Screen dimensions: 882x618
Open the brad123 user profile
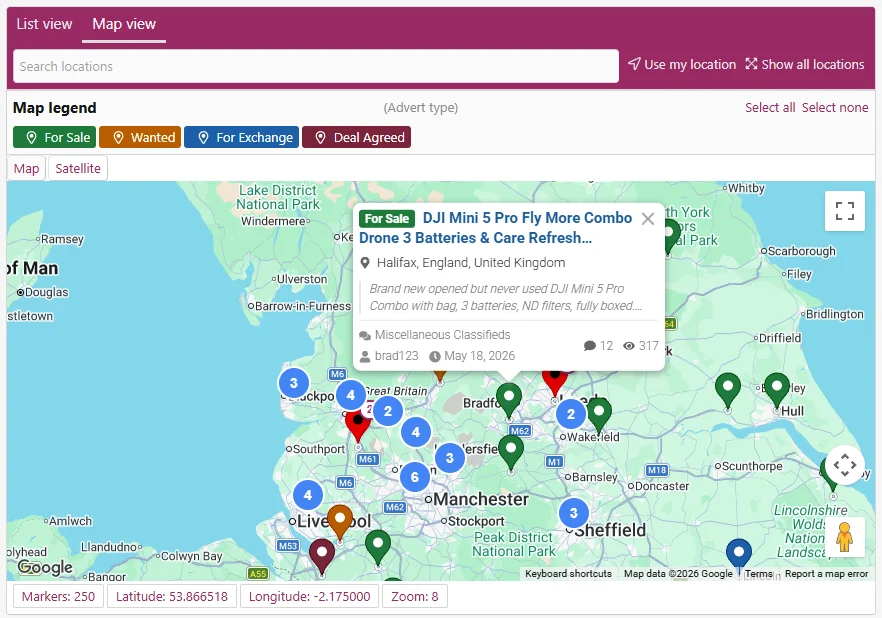coord(397,356)
